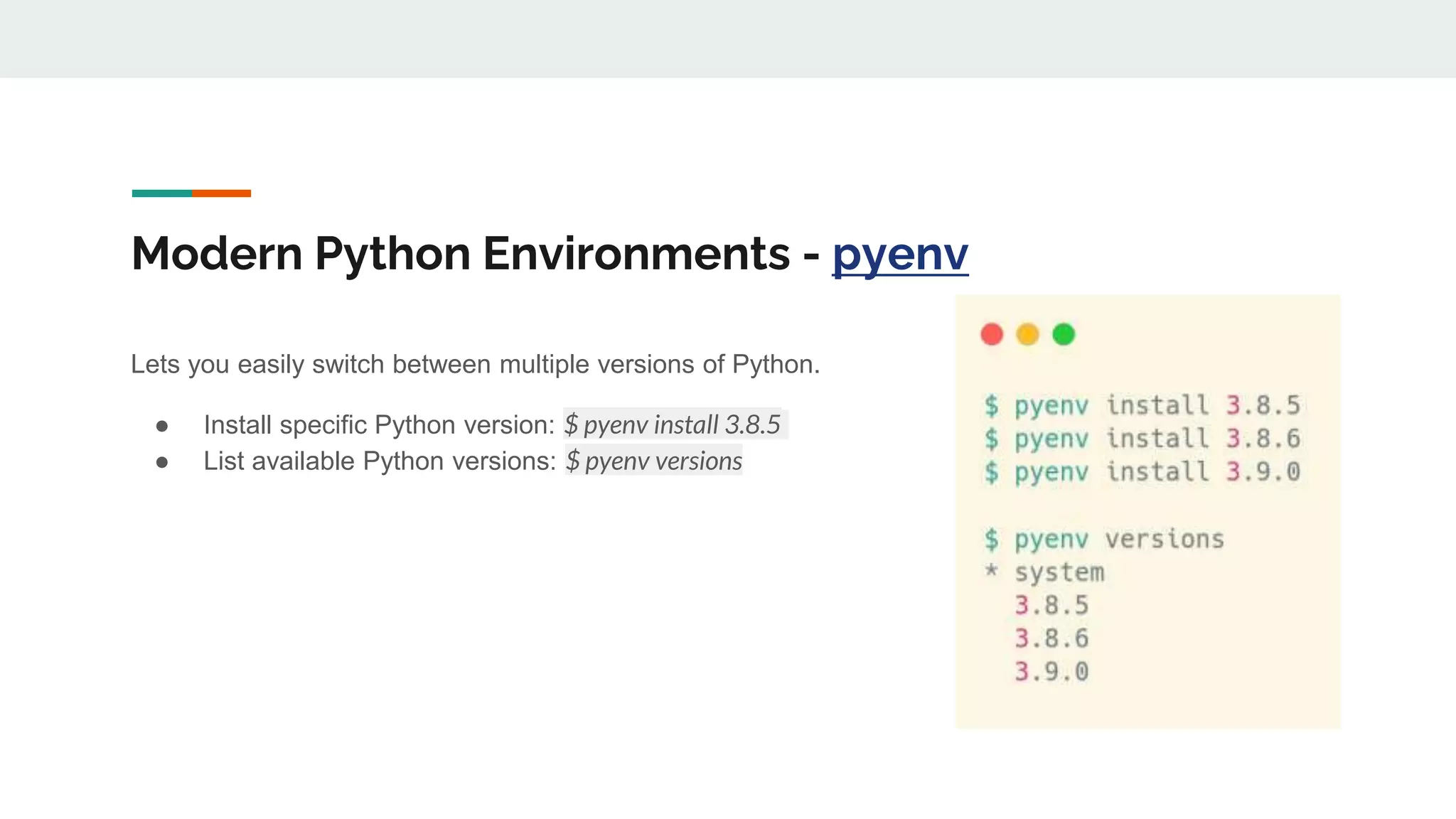Click version 3.8.5 in versions output
This screenshot has height=819, width=1456.
1051,606
